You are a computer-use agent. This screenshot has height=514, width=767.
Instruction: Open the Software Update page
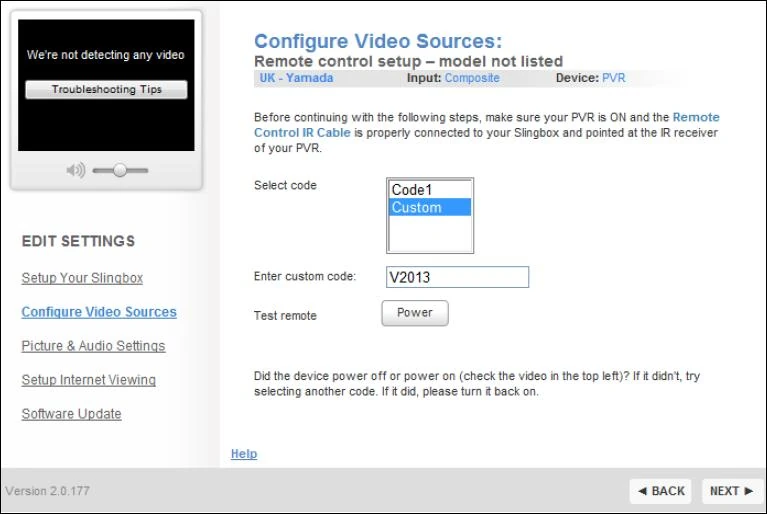click(x=71, y=414)
